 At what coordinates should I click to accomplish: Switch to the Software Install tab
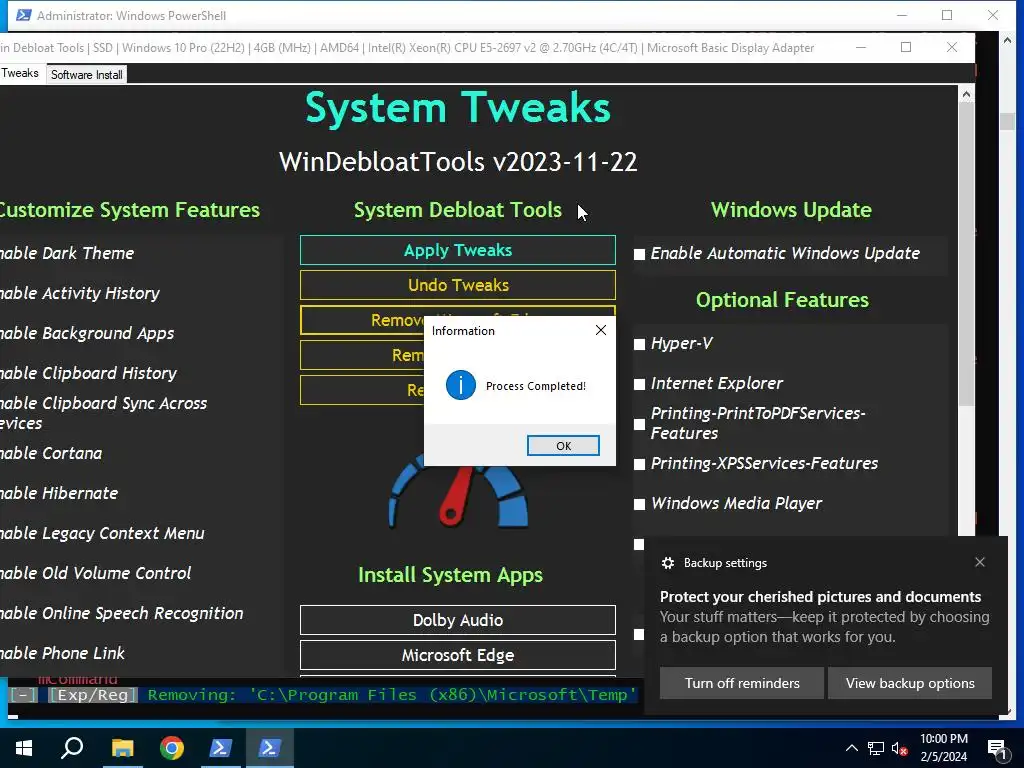coord(86,74)
